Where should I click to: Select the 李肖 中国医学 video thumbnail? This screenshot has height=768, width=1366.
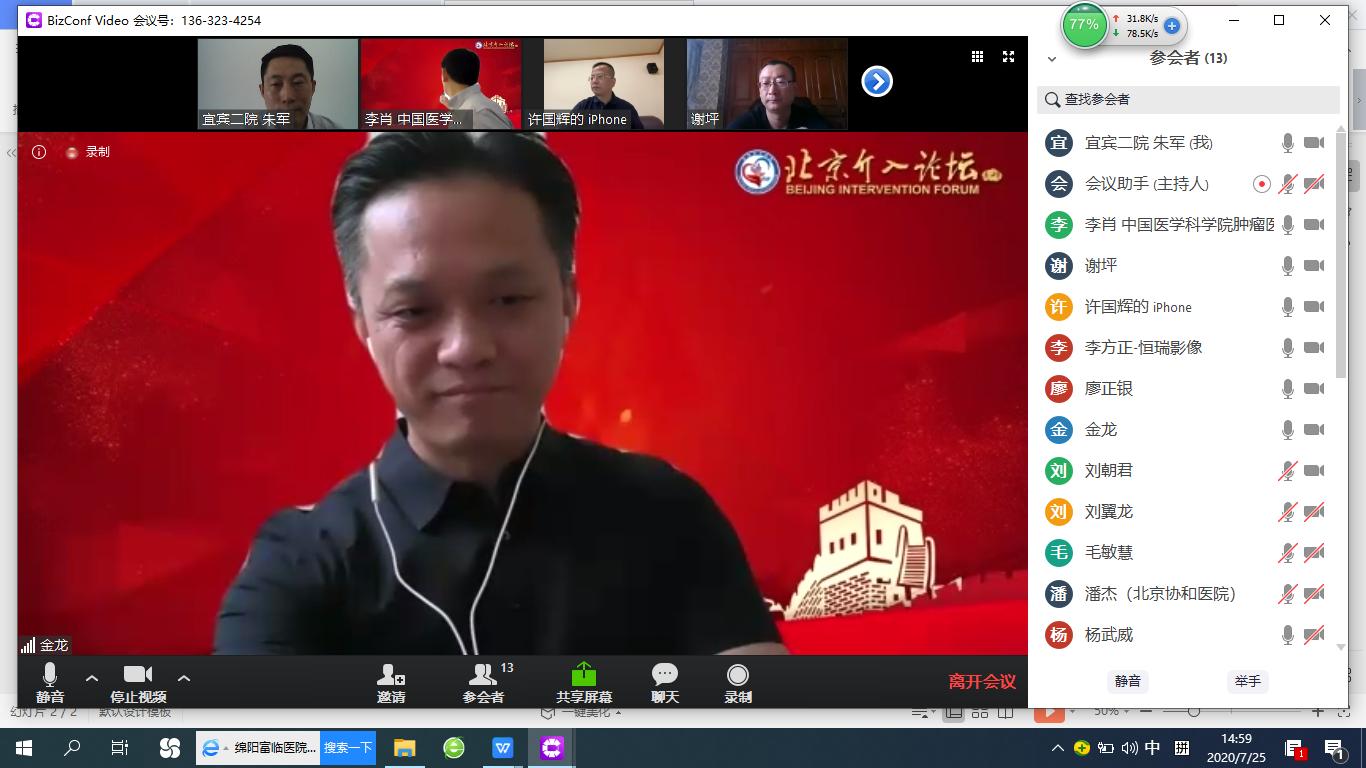pyautogui.click(x=441, y=84)
